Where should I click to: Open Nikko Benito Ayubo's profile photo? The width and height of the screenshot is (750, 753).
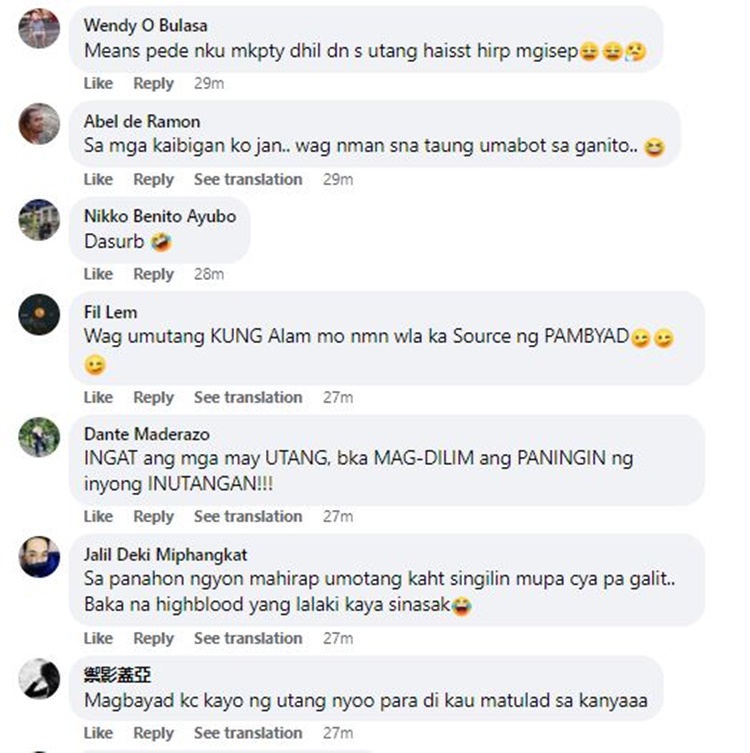click(x=39, y=219)
